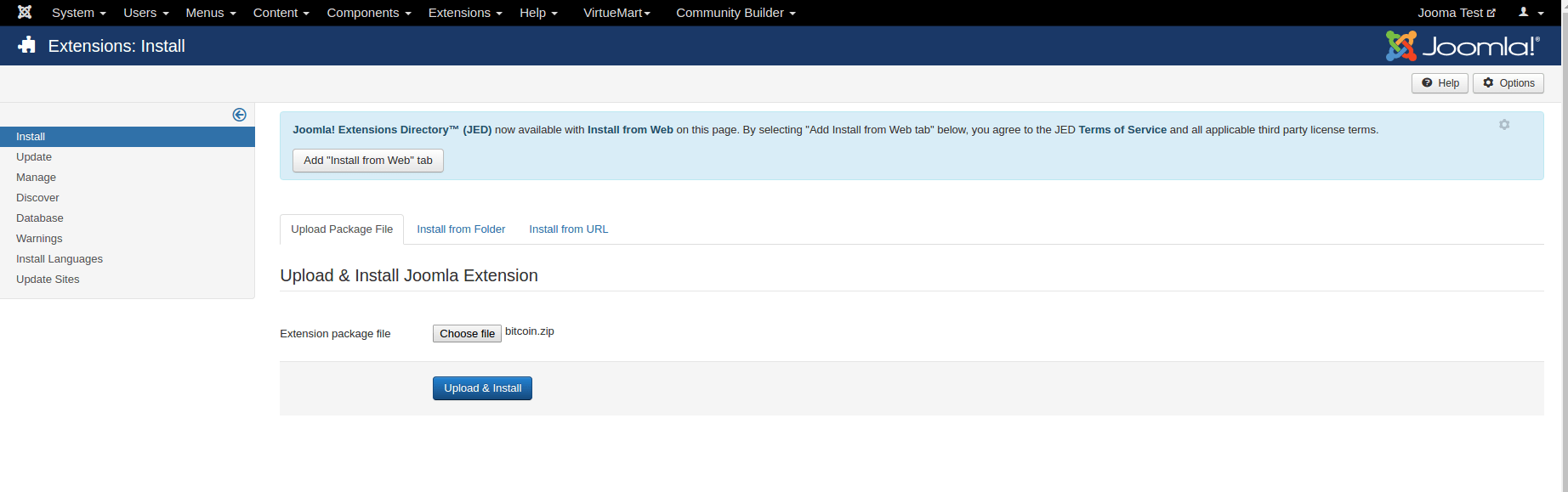Viewport: 1568px width, 492px height.
Task: Open the Extensions menu
Action: pyautogui.click(x=465, y=13)
